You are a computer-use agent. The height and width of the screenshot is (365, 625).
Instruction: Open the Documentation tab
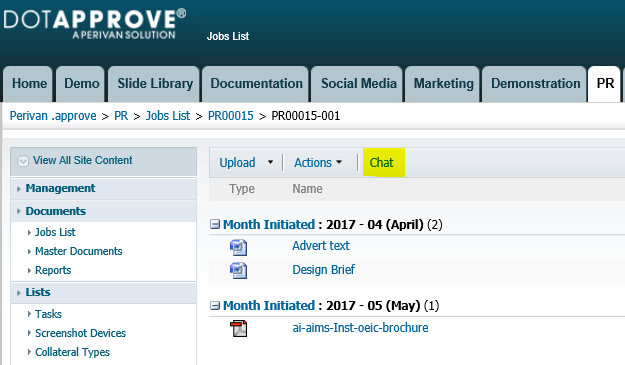pos(256,84)
